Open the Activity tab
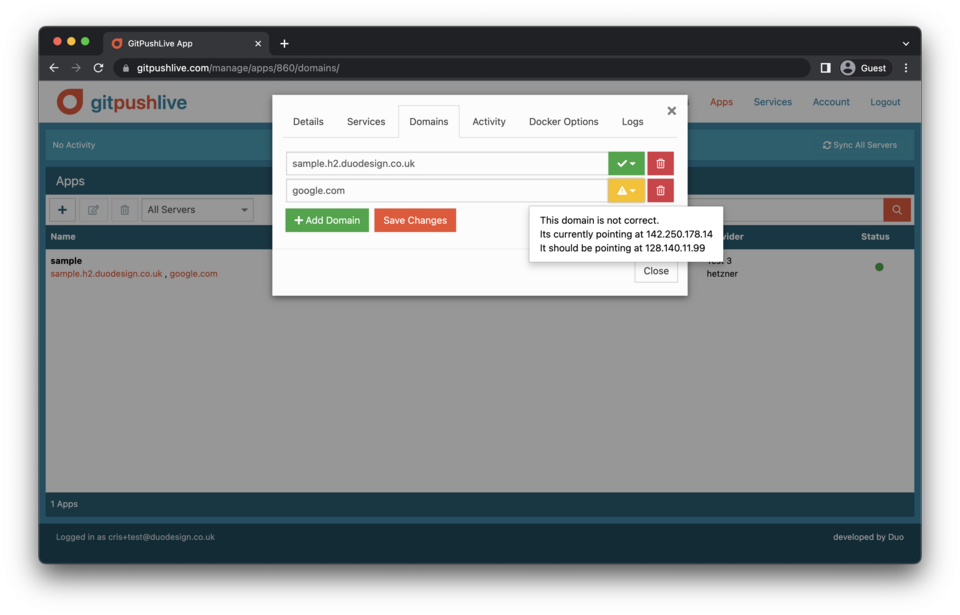Image resolution: width=960 pixels, height=615 pixels. [x=489, y=121]
